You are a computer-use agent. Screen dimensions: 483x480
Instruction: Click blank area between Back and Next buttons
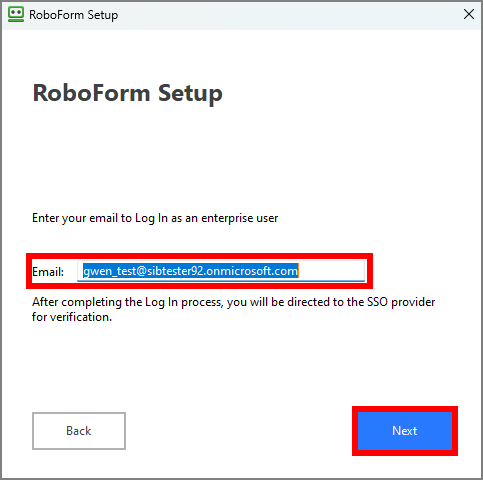tap(238, 431)
